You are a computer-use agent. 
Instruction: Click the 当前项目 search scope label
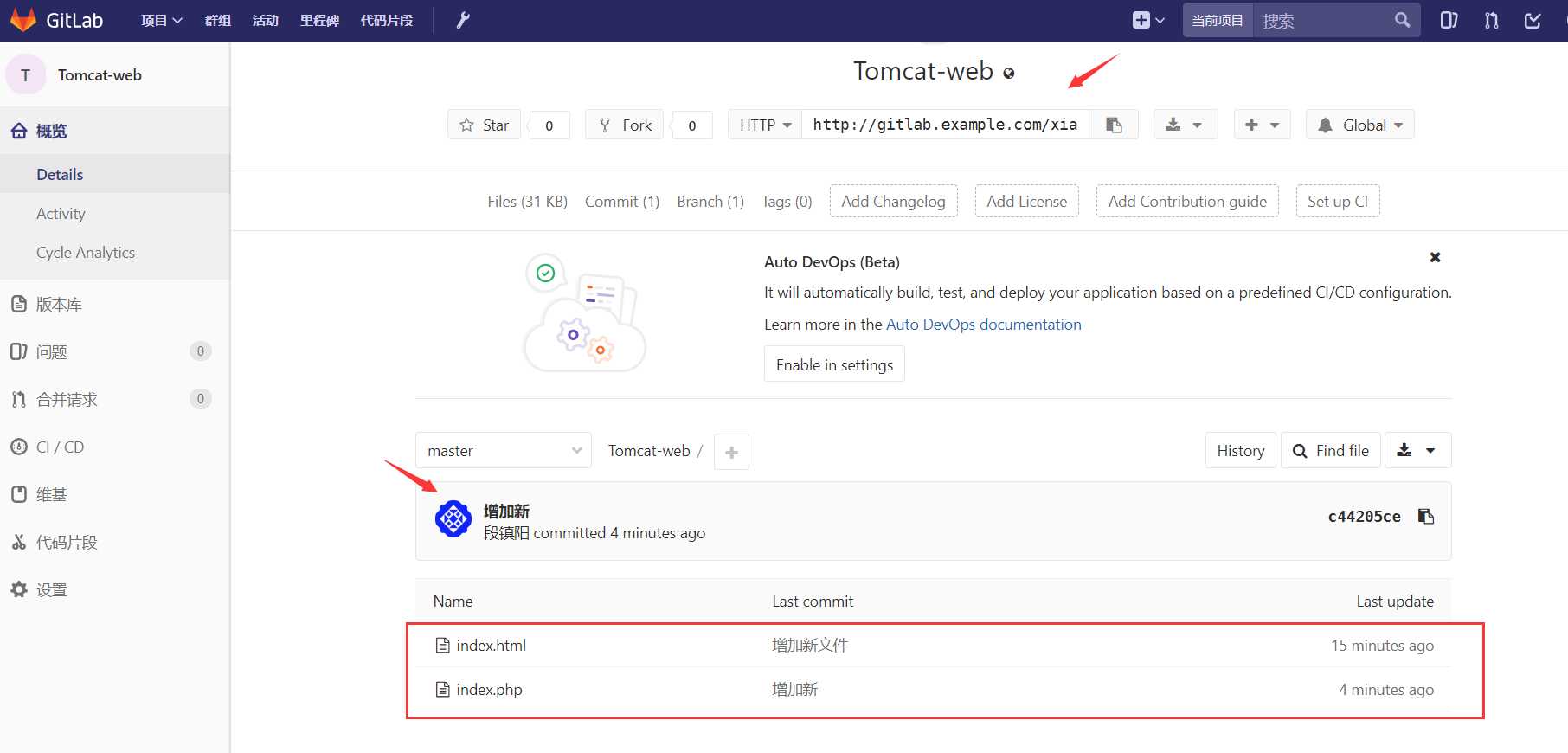coord(1218,20)
